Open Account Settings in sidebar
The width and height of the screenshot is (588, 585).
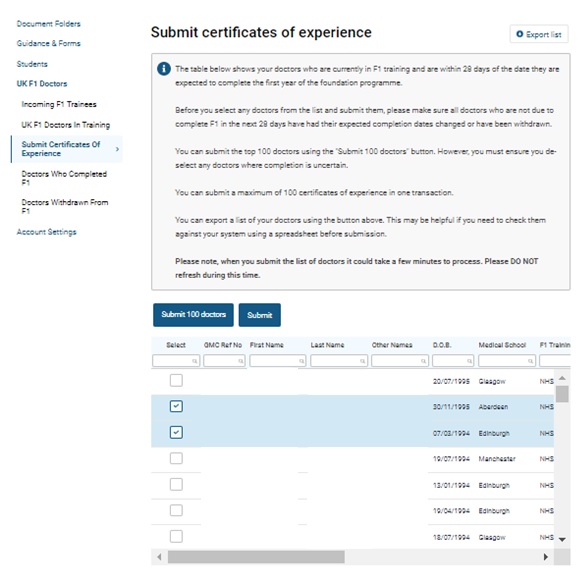46,232
